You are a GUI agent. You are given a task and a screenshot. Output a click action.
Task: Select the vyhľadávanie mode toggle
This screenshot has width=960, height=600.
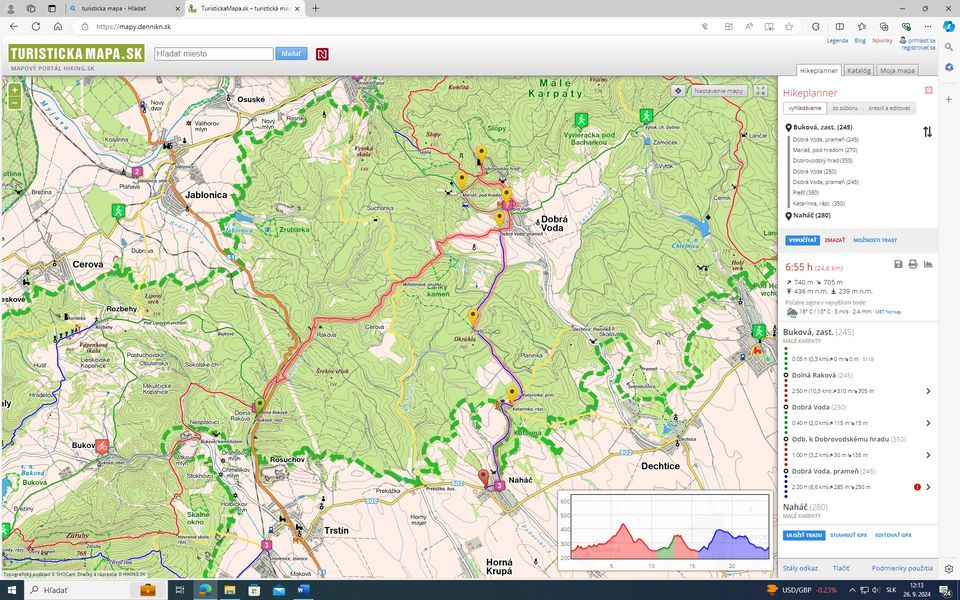tap(804, 108)
